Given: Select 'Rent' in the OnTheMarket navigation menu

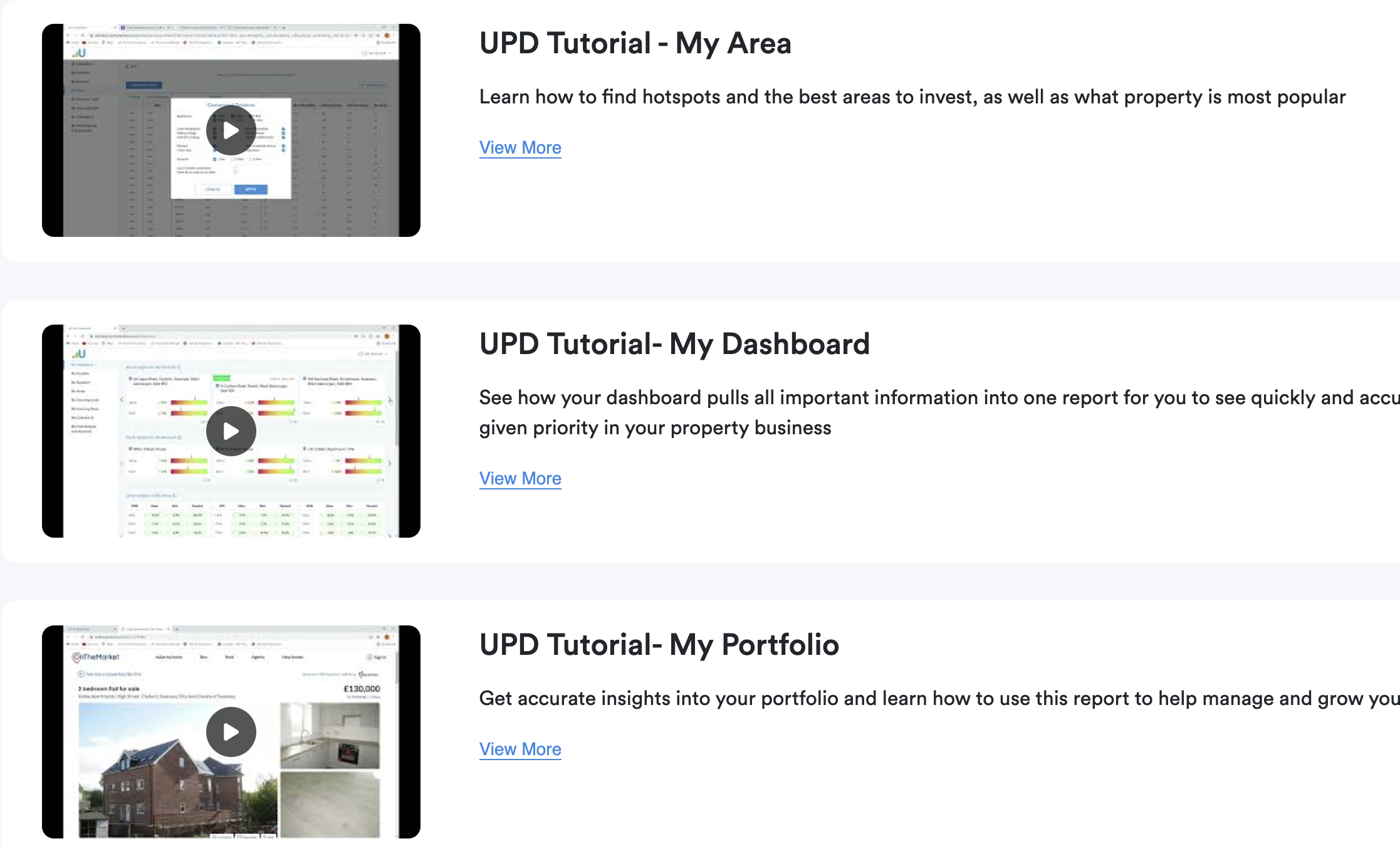Looking at the screenshot, I should tap(229, 657).
